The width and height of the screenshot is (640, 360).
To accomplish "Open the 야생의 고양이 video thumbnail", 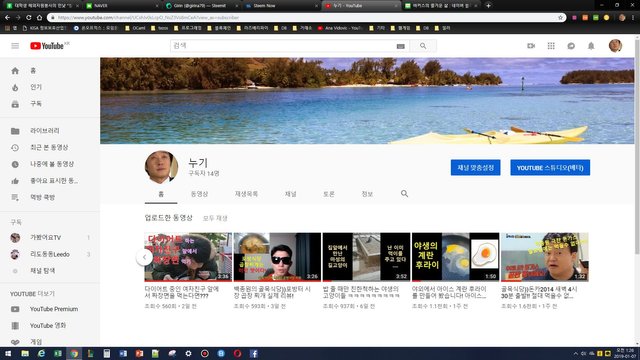I will pos(366,257).
